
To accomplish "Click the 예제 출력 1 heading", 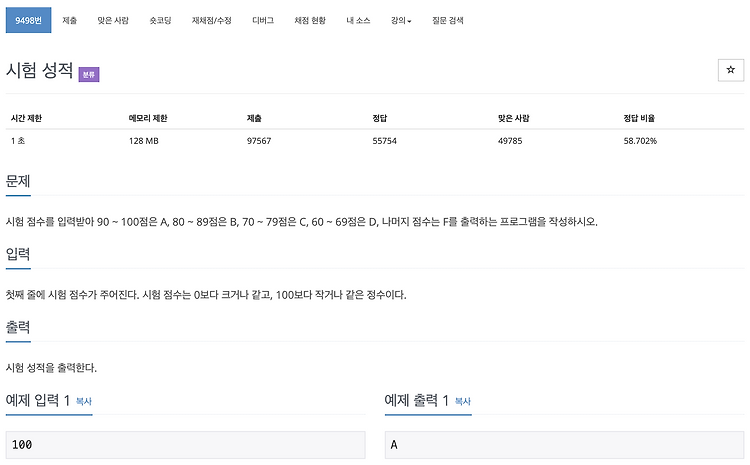I will pyautogui.click(x=417, y=400).
